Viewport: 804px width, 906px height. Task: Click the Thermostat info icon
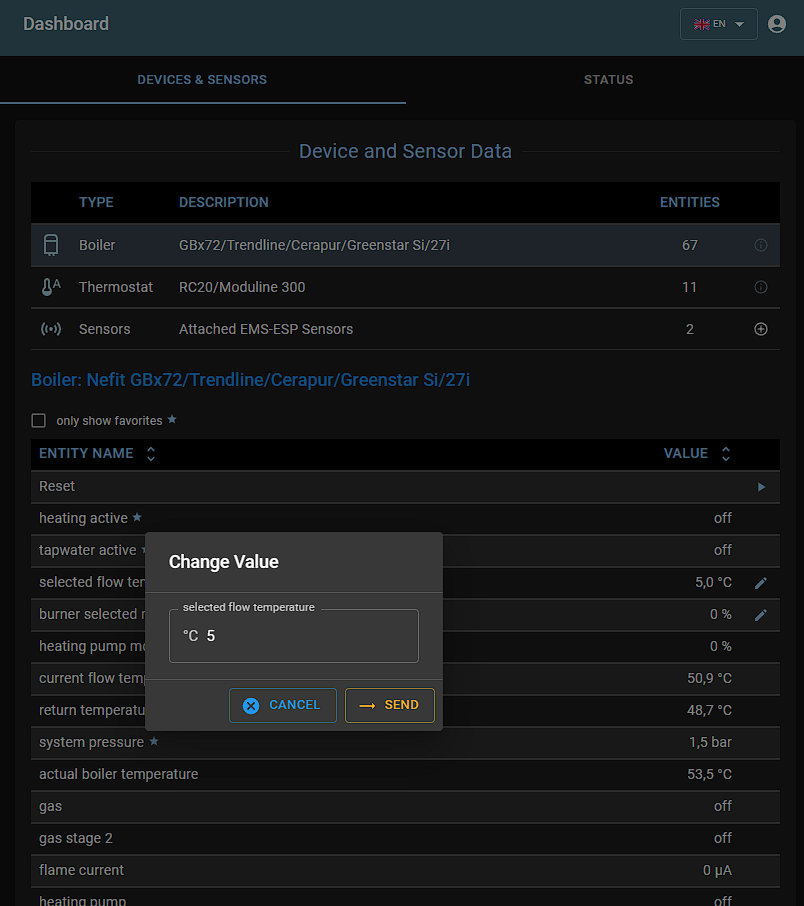(x=761, y=287)
